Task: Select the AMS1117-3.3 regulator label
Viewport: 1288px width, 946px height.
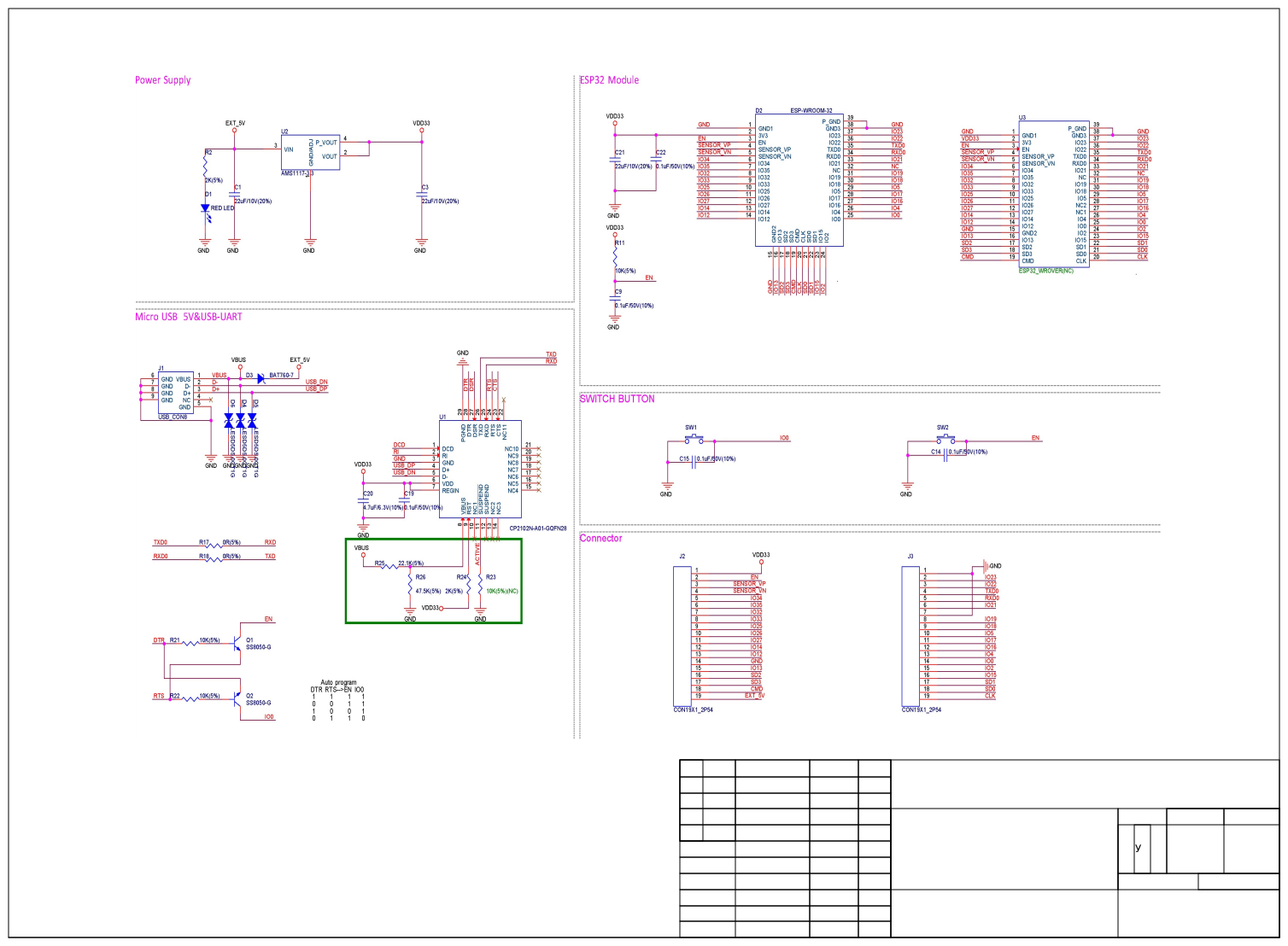Action: click(x=297, y=173)
